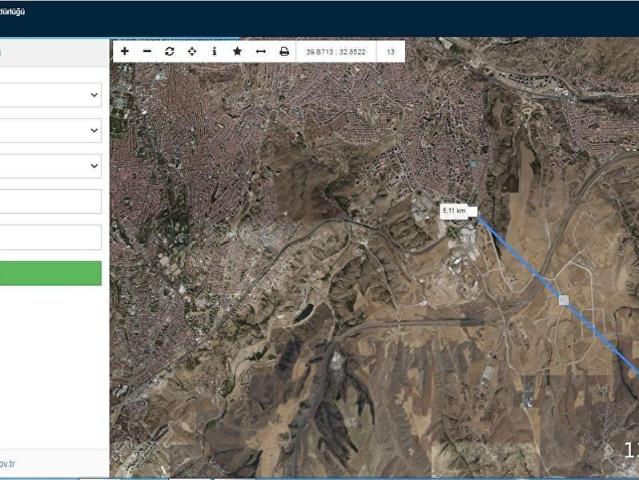Viewport: 639px width, 480px height.
Task: Print the map using printer icon
Action: click(x=284, y=51)
